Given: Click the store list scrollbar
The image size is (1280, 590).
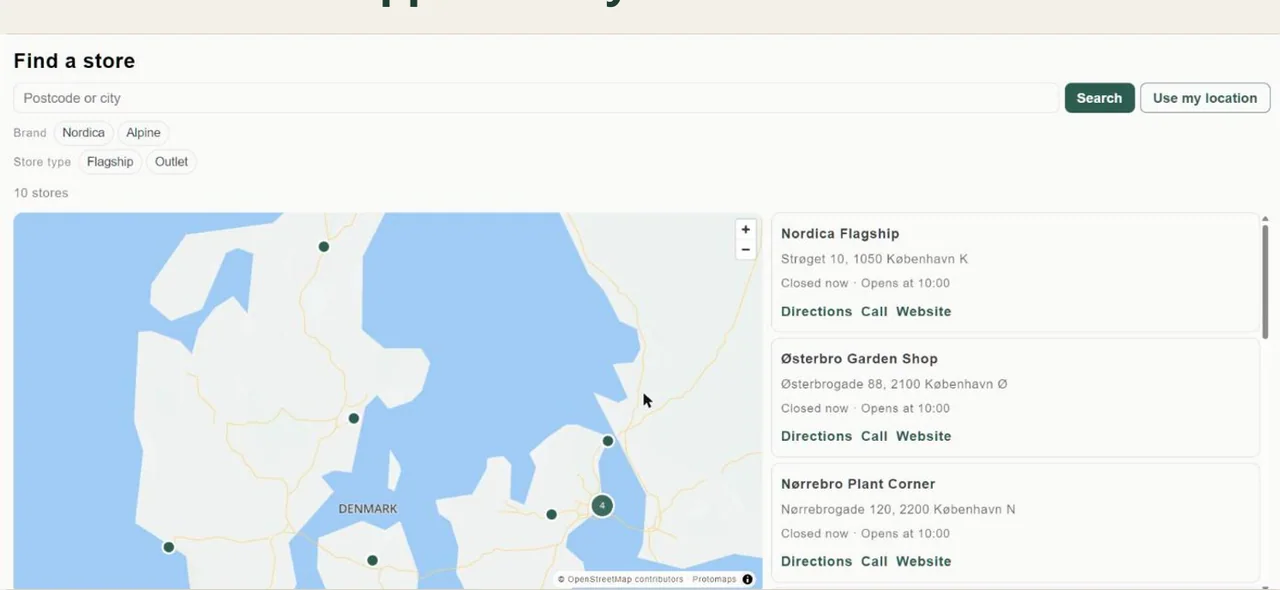Looking at the screenshot, I should click(1265, 280).
